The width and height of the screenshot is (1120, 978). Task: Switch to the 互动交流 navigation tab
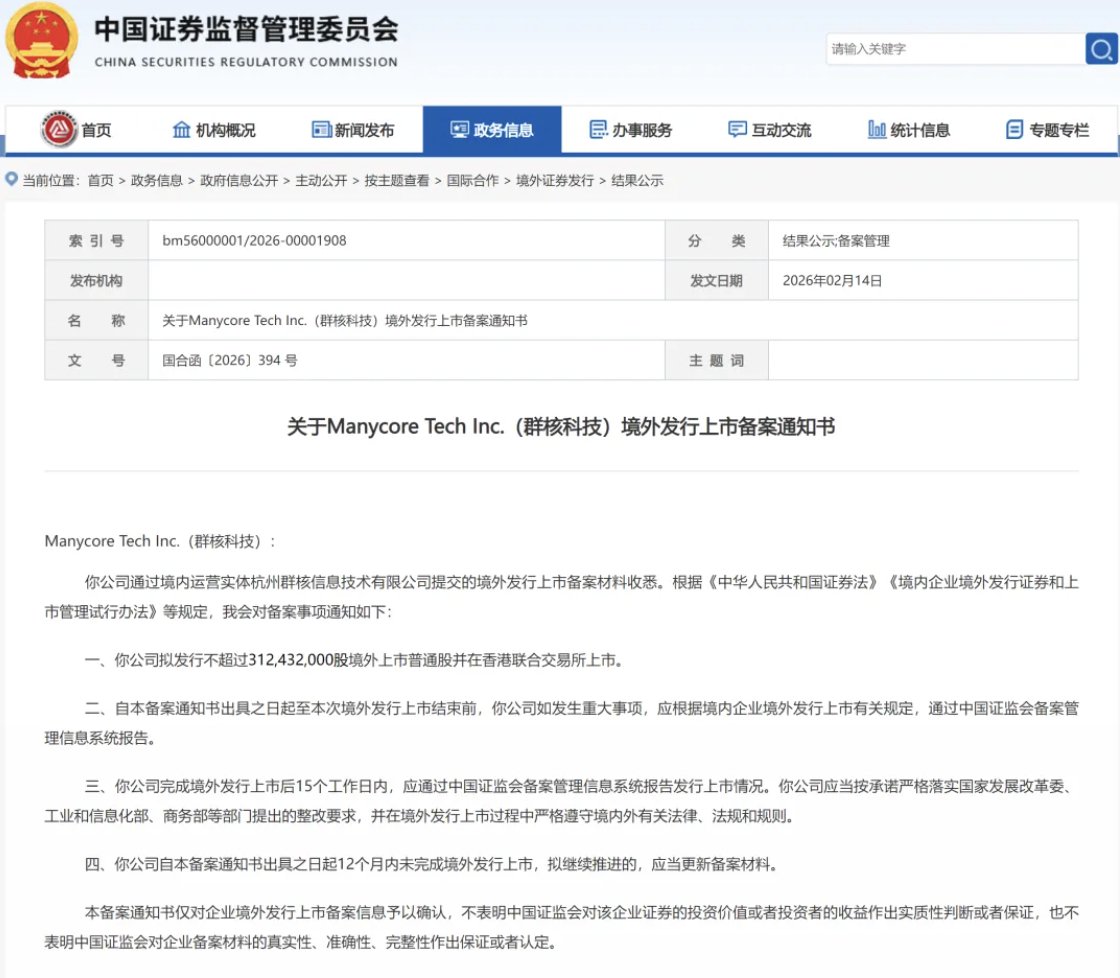tap(768, 129)
